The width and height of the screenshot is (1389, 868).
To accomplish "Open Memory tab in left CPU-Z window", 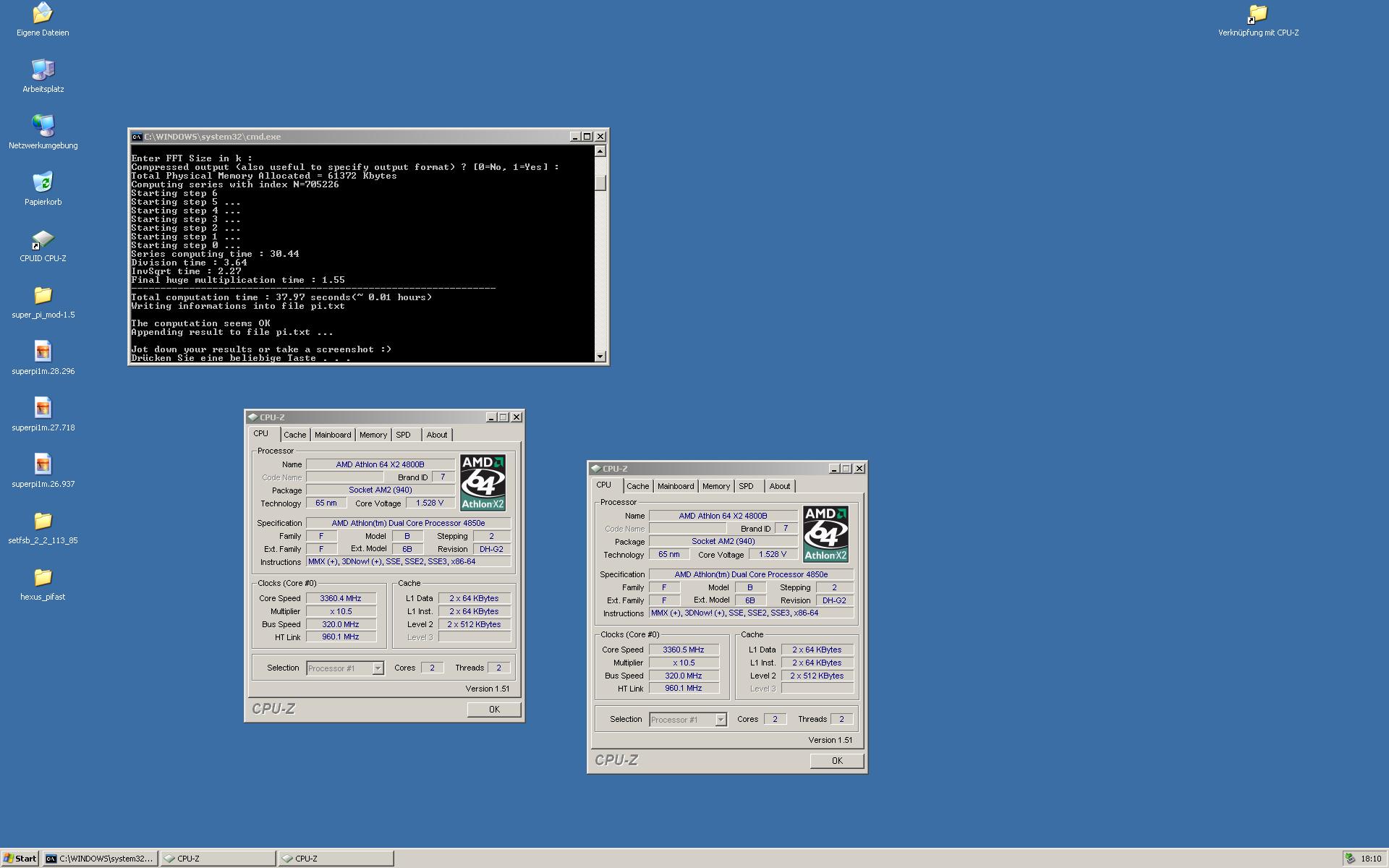I will (x=373, y=435).
